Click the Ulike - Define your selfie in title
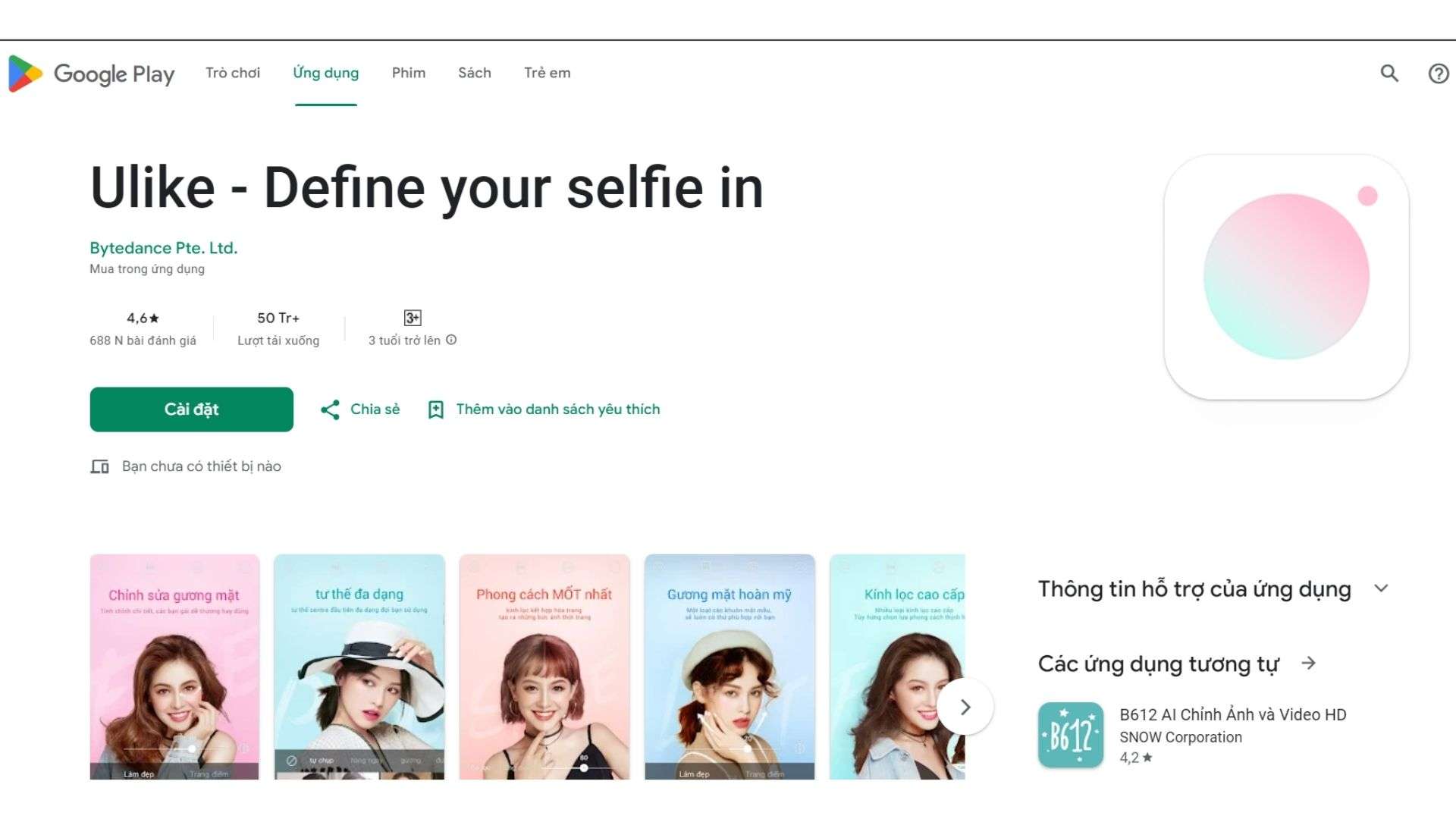This screenshot has height=819, width=1456. [x=427, y=188]
